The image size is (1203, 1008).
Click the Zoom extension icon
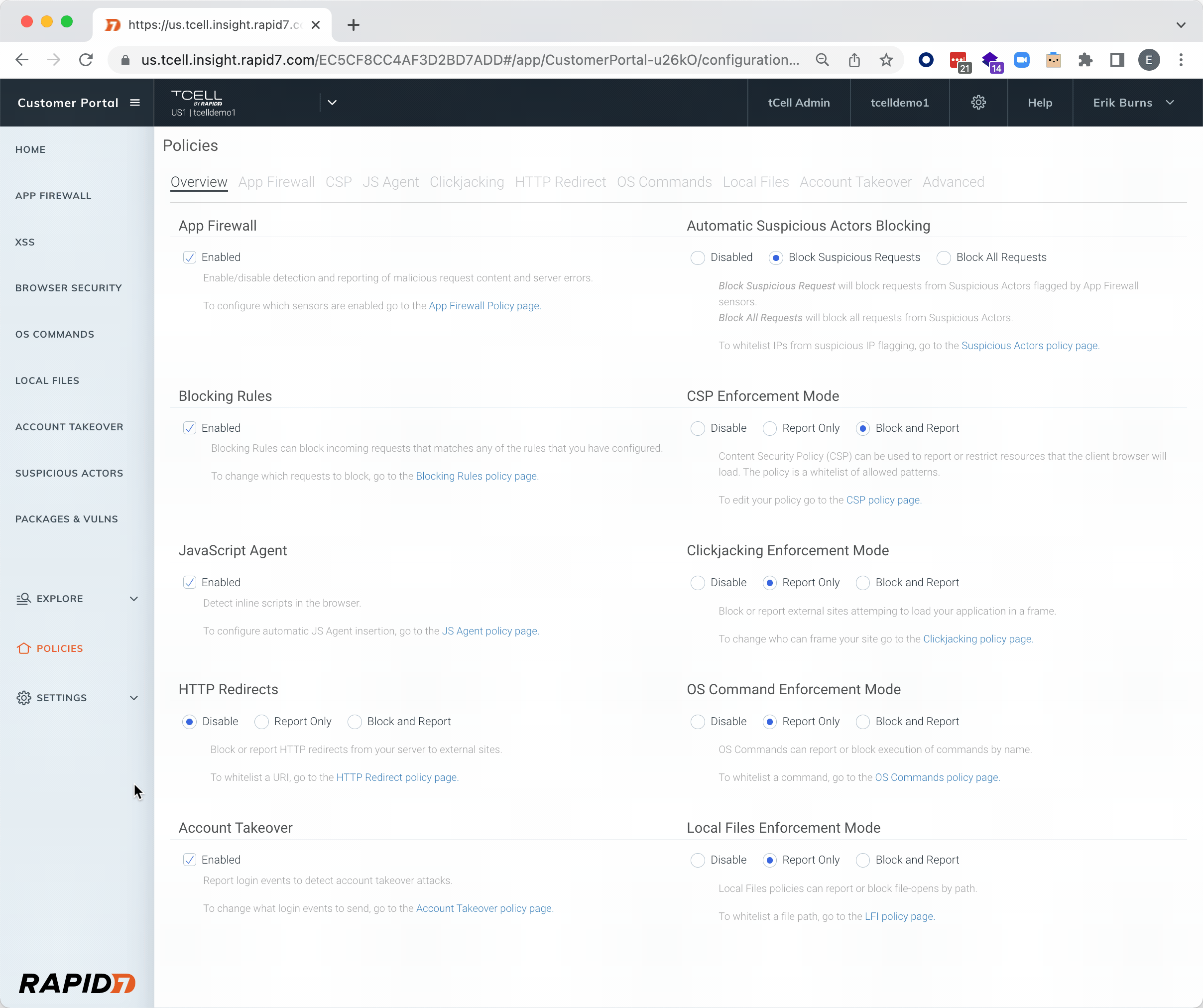[1021, 60]
